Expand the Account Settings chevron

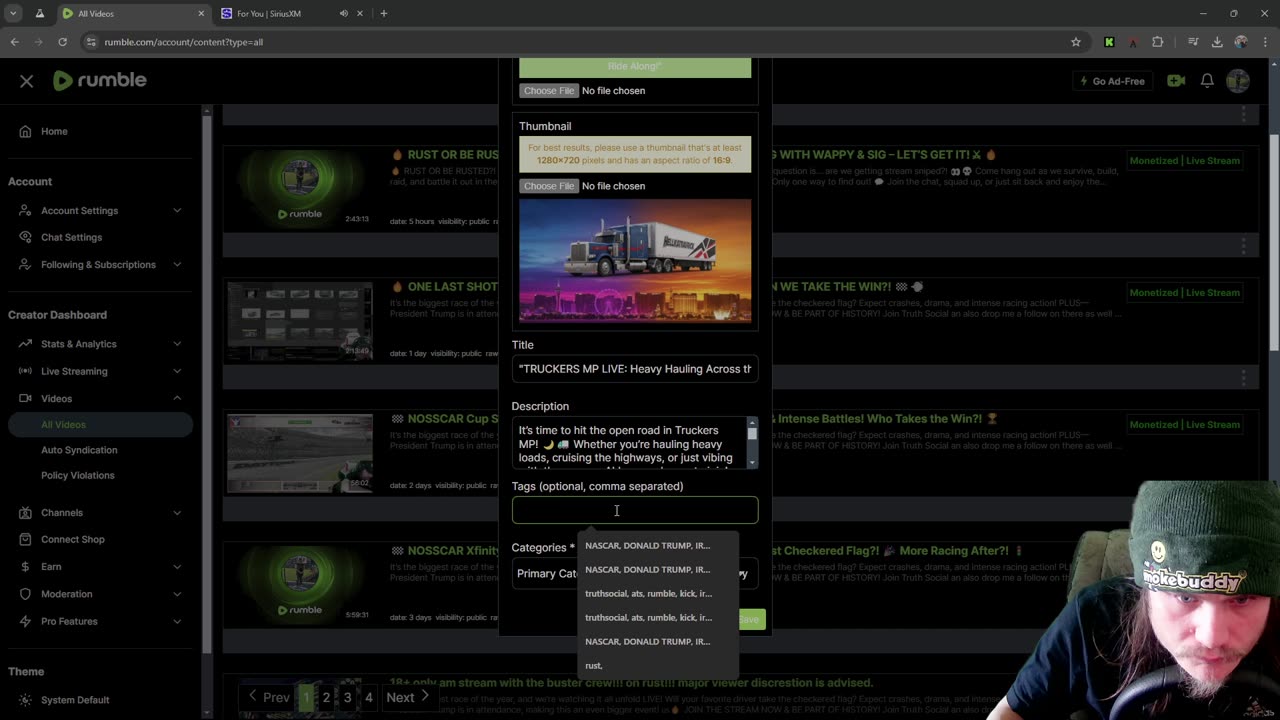coord(177,210)
